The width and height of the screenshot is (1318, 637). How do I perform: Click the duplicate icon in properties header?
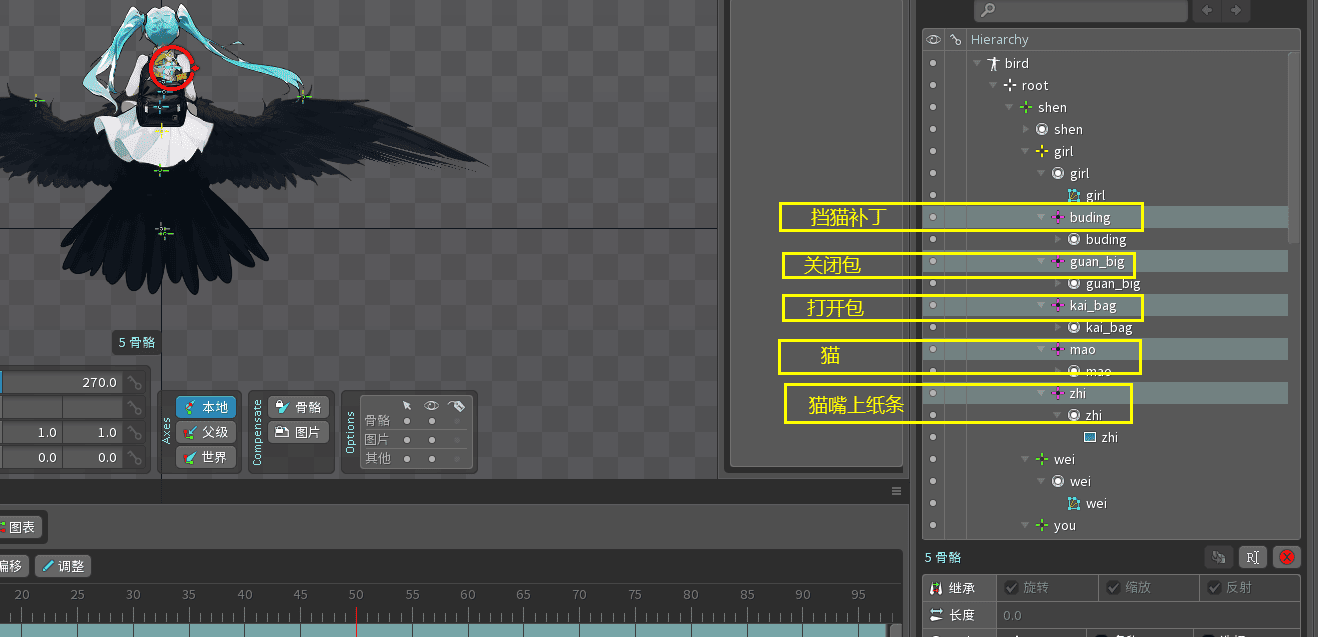click(x=1218, y=557)
